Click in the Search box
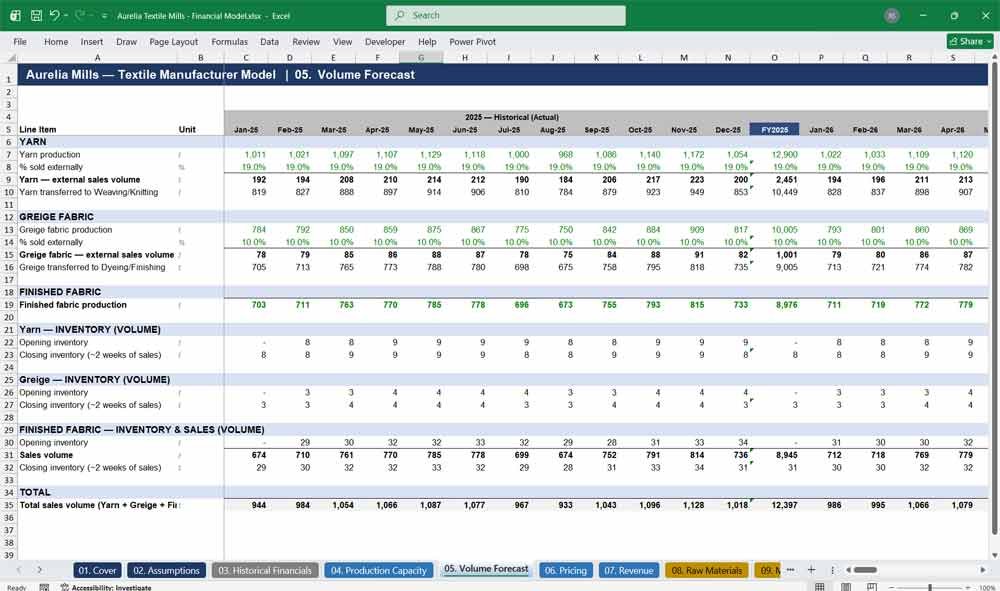The width and height of the screenshot is (1000, 591). tap(506, 15)
